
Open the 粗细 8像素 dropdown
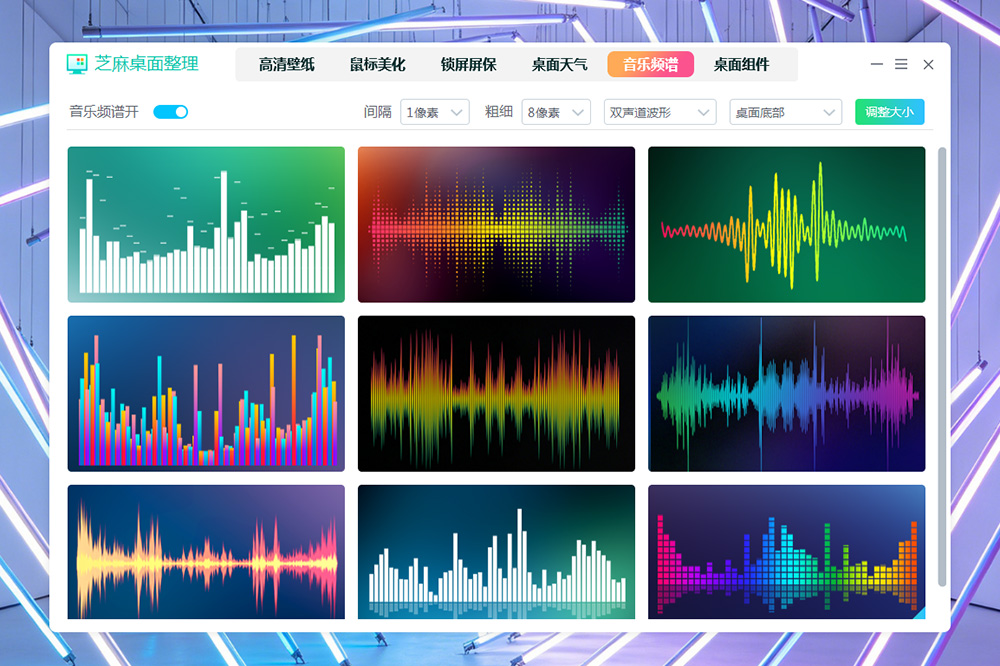pos(556,112)
